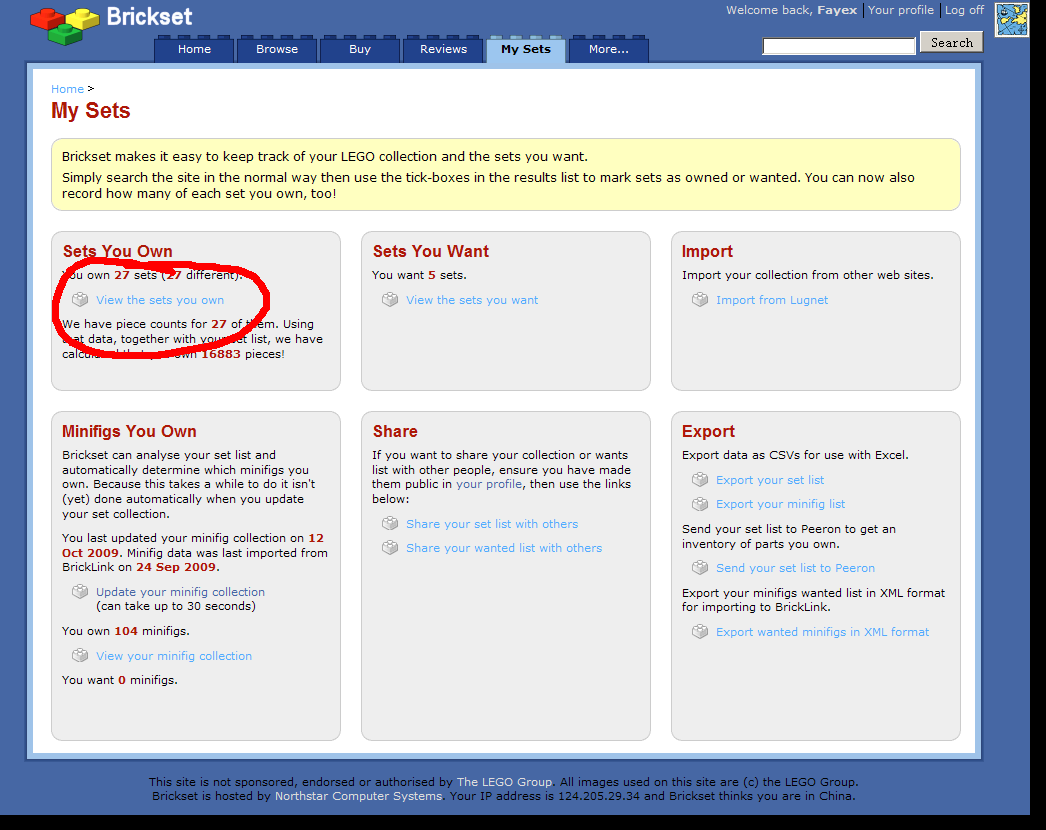This screenshot has width=1046, height=830.
Task: Click the your profile link in Share text
Action: pyautogui.click(x=489, y=484)
